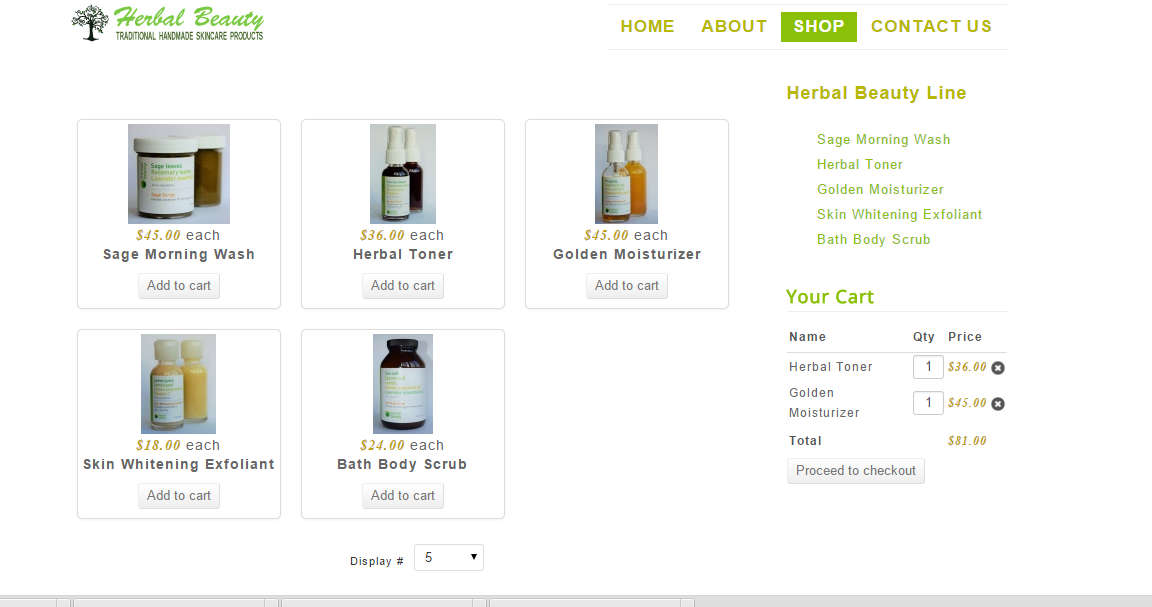Add Golden Moisturizer to cart
The height and width of the screenshot is (607, 1152).
(627, 286)
